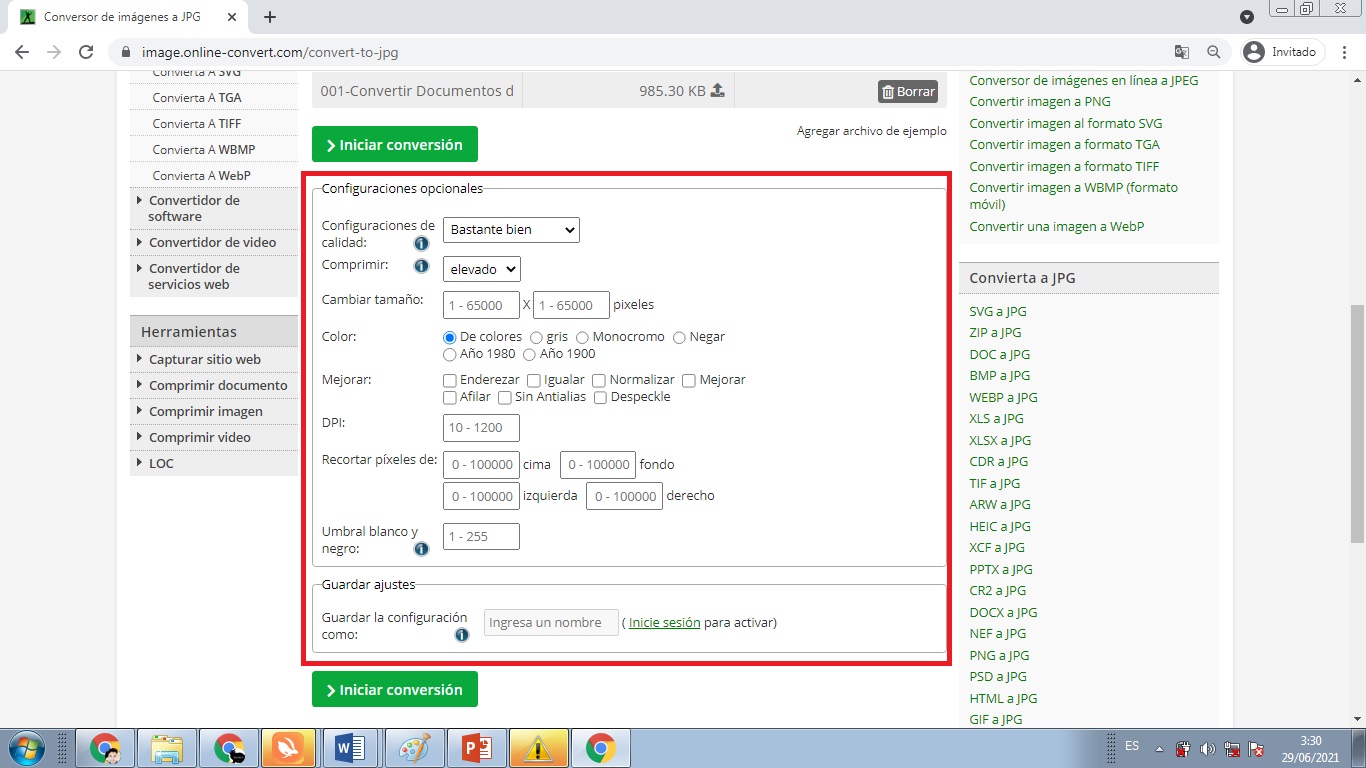
Task: Open the Comprimir dropdown set to elevado
Action: point(481,269)
